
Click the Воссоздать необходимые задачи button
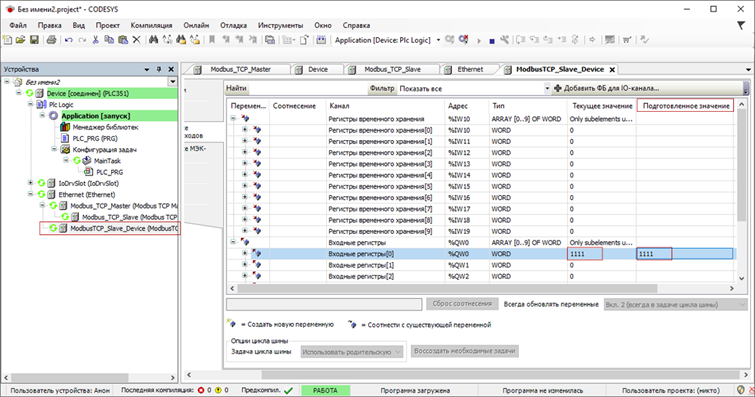pyautogui.click(x=465, y=351)
